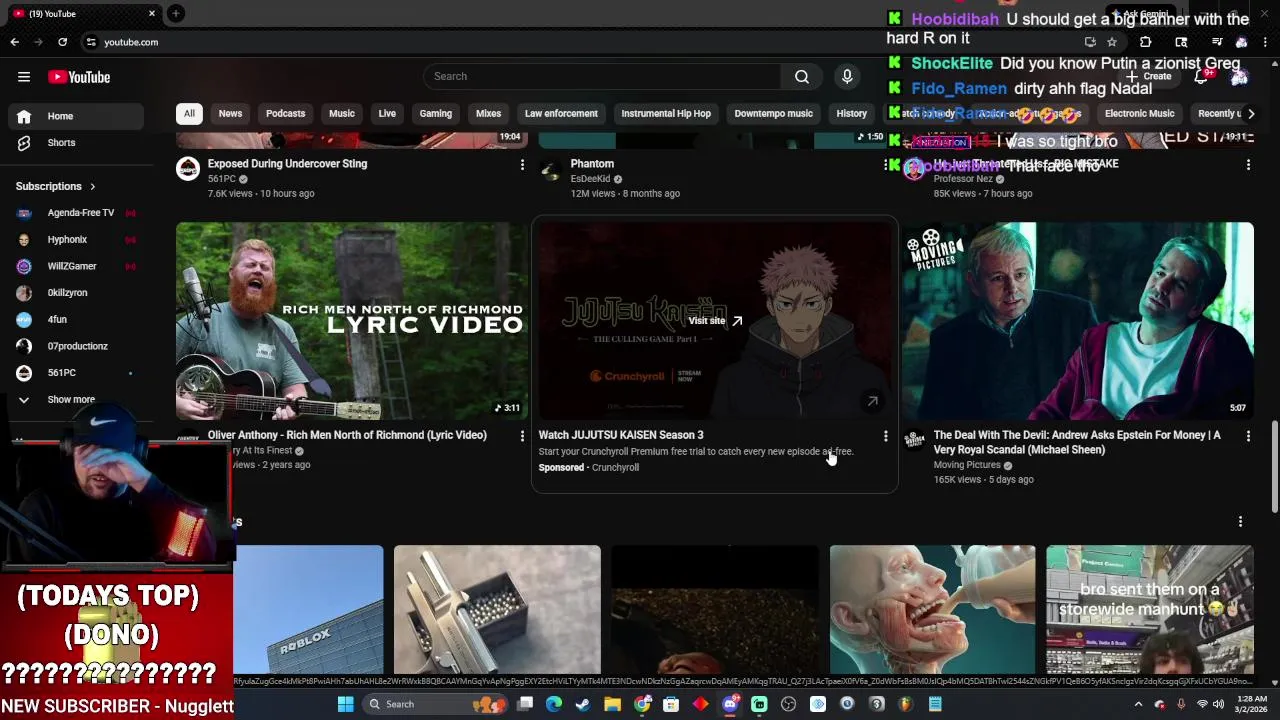Select the Music filter chip
Image resolution: width=1280 pixels, height=720 pixels.
342,114
